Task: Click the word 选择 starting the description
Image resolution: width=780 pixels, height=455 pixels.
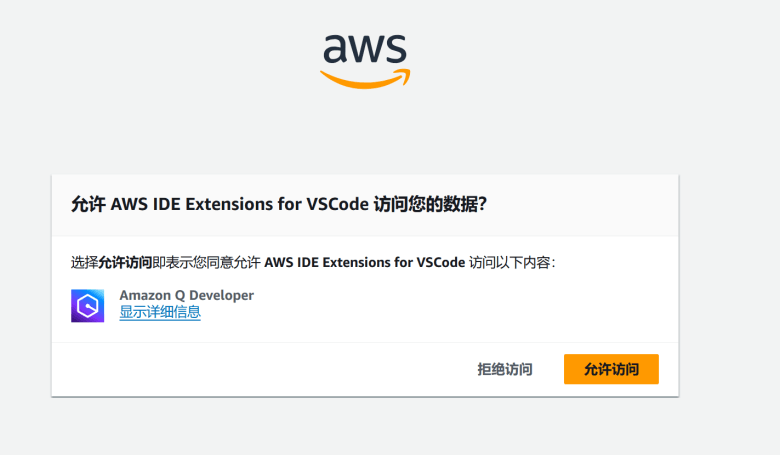Action: click(84, 263)
